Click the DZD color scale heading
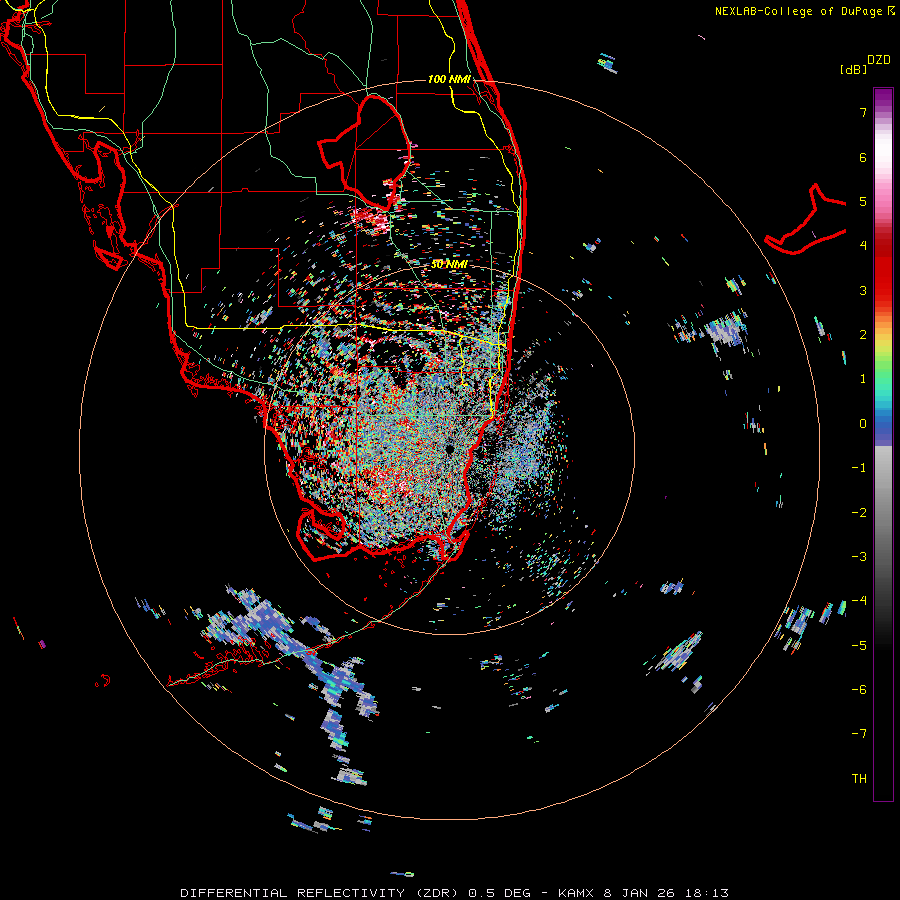This screenshot has width=900, height=900. 879,60
